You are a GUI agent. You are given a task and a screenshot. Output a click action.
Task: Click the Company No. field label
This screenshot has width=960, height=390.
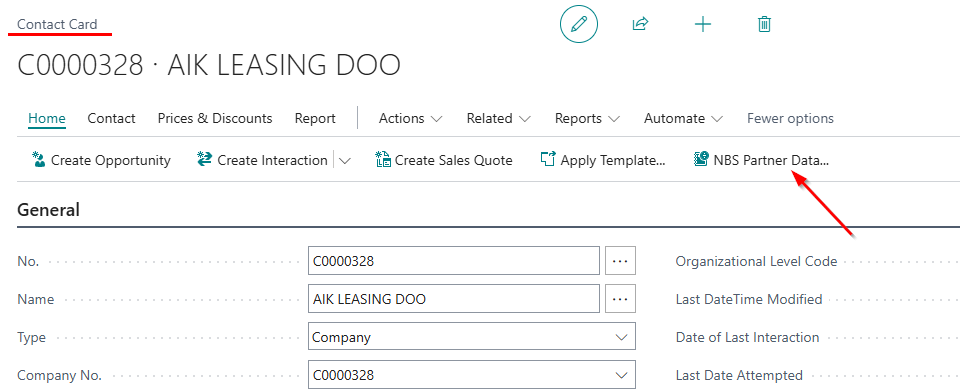point(59,375)
